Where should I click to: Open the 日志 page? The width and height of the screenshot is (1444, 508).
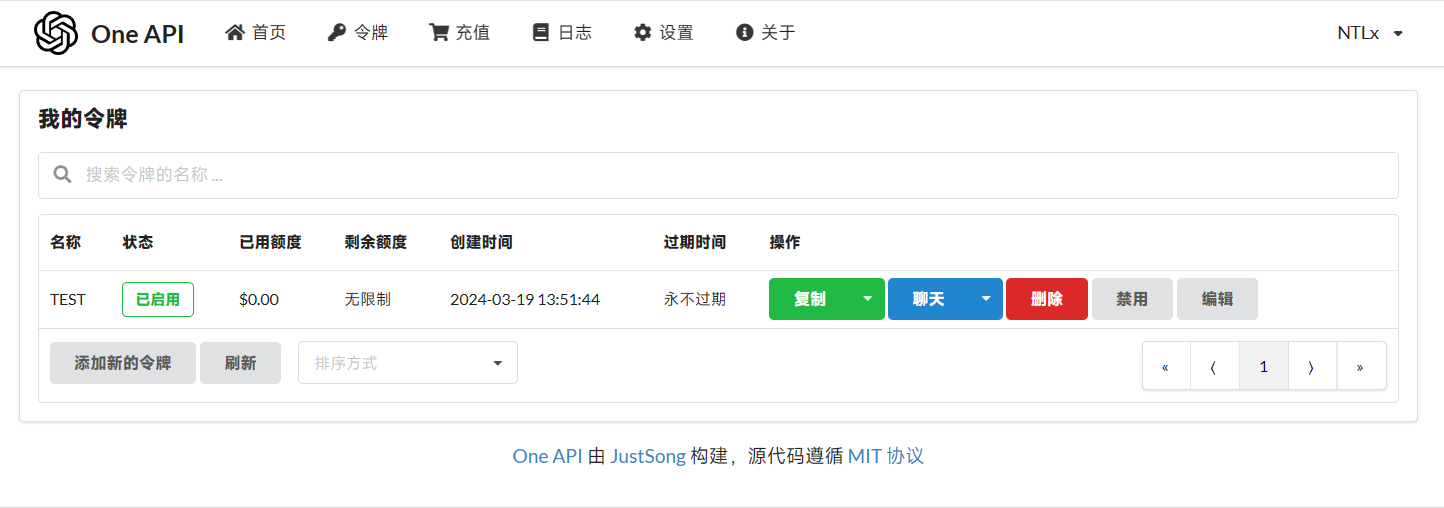562,33
